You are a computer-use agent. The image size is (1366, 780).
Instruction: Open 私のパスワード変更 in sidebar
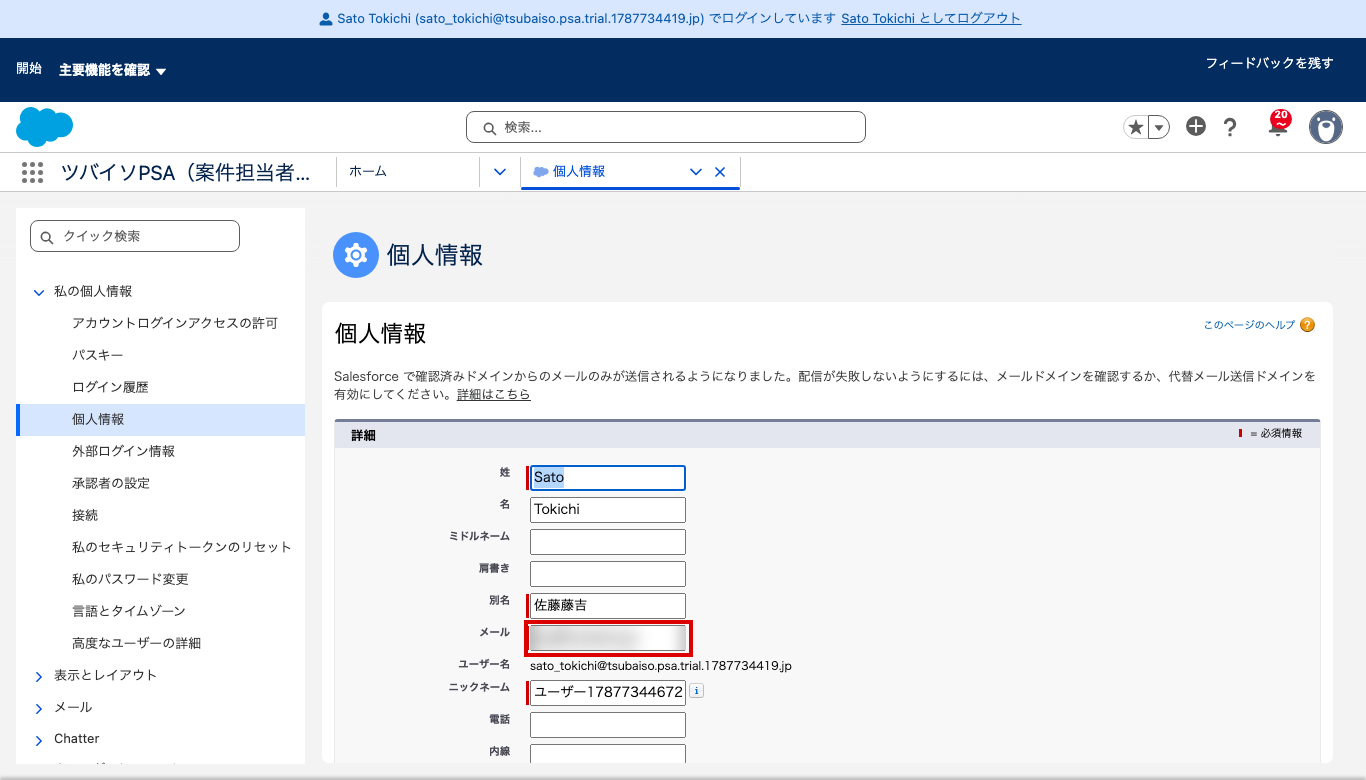[130, 579]
